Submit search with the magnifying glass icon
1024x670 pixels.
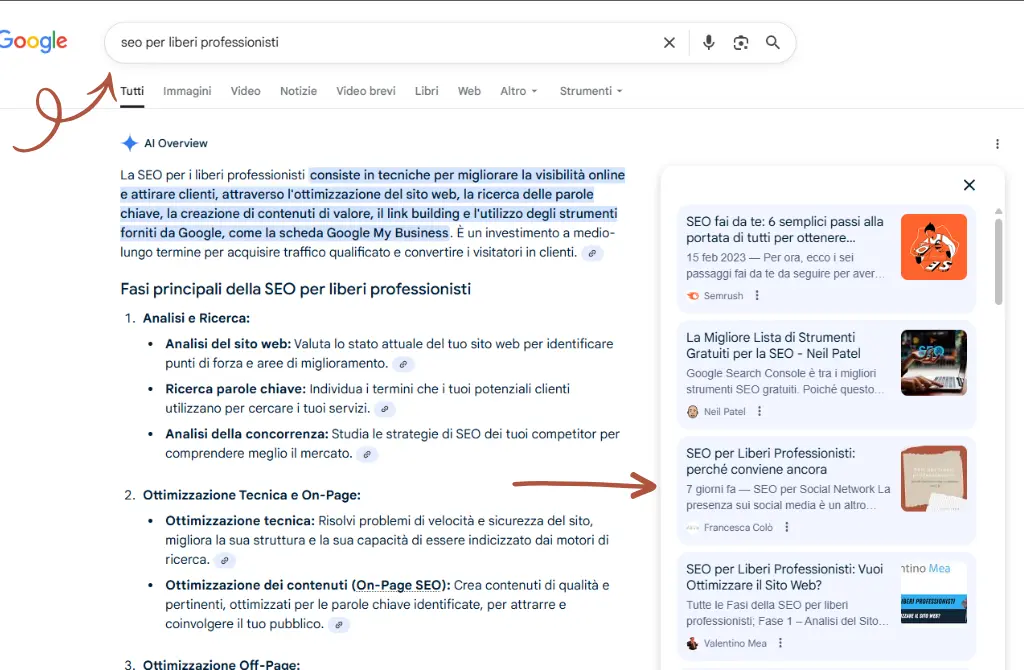(773, 42)
